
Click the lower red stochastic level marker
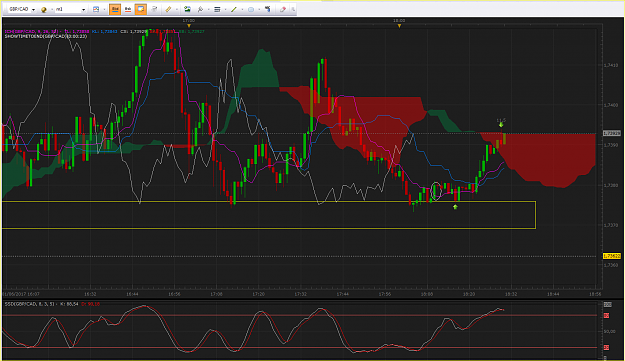tap(606, 347)
